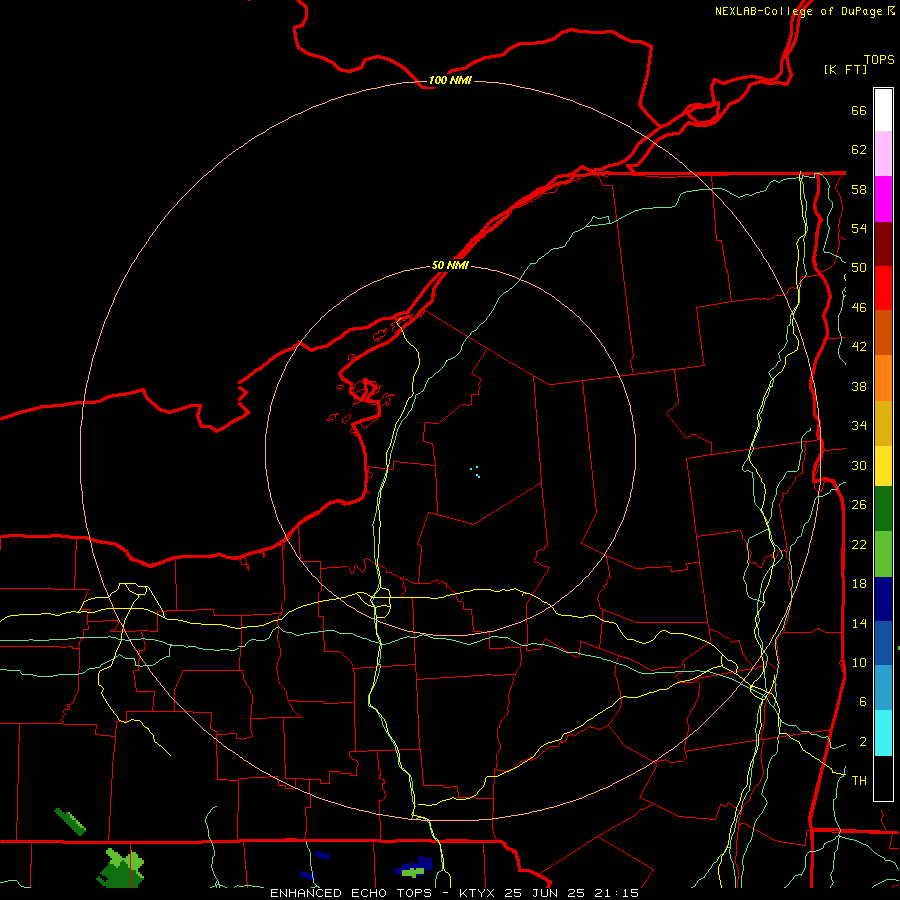Click the legend value 42
The width and height of the screenshot is (900, 900).
[x=859, y=347]
